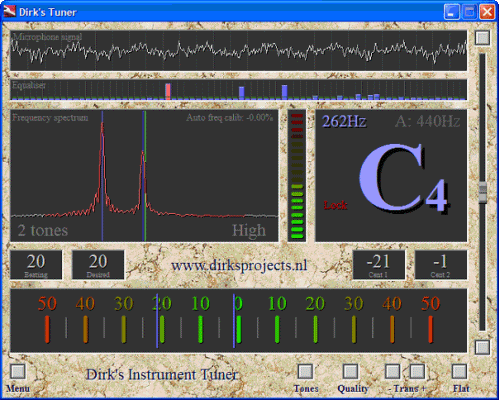Click the volume slider handle
499x400 pixels.
482,192
